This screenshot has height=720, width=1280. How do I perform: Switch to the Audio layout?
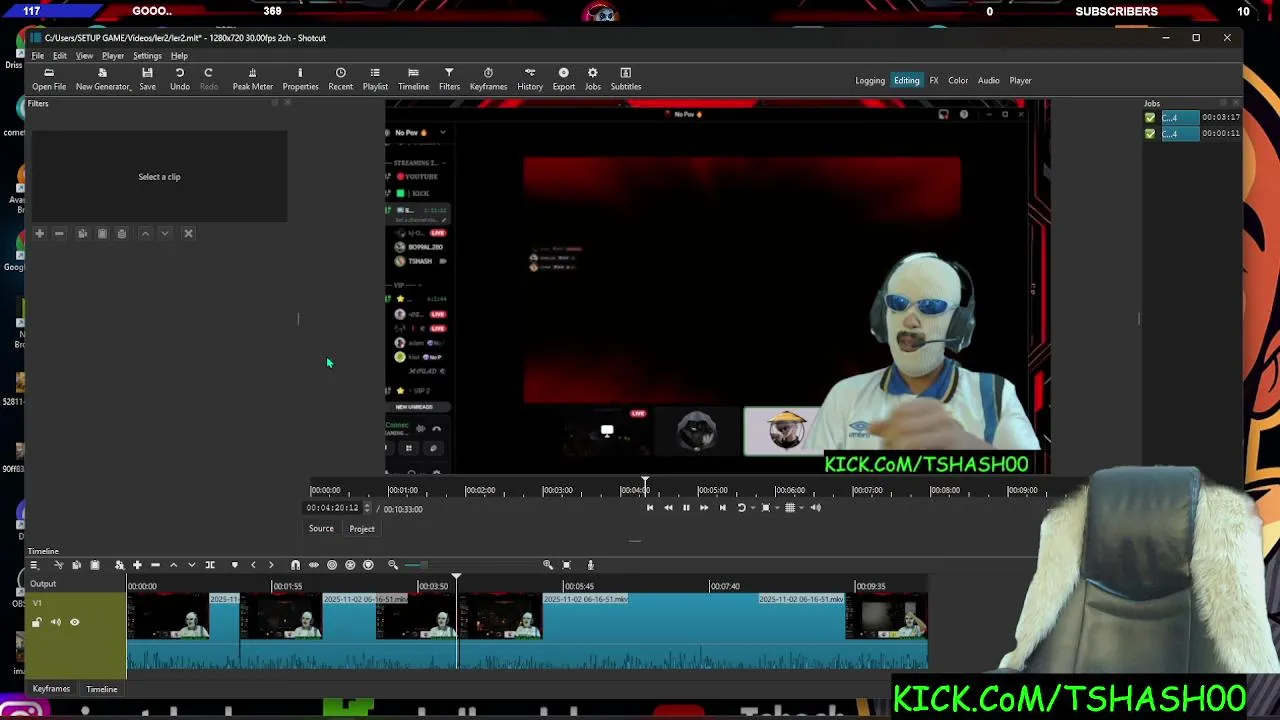[x=989, y=81]
